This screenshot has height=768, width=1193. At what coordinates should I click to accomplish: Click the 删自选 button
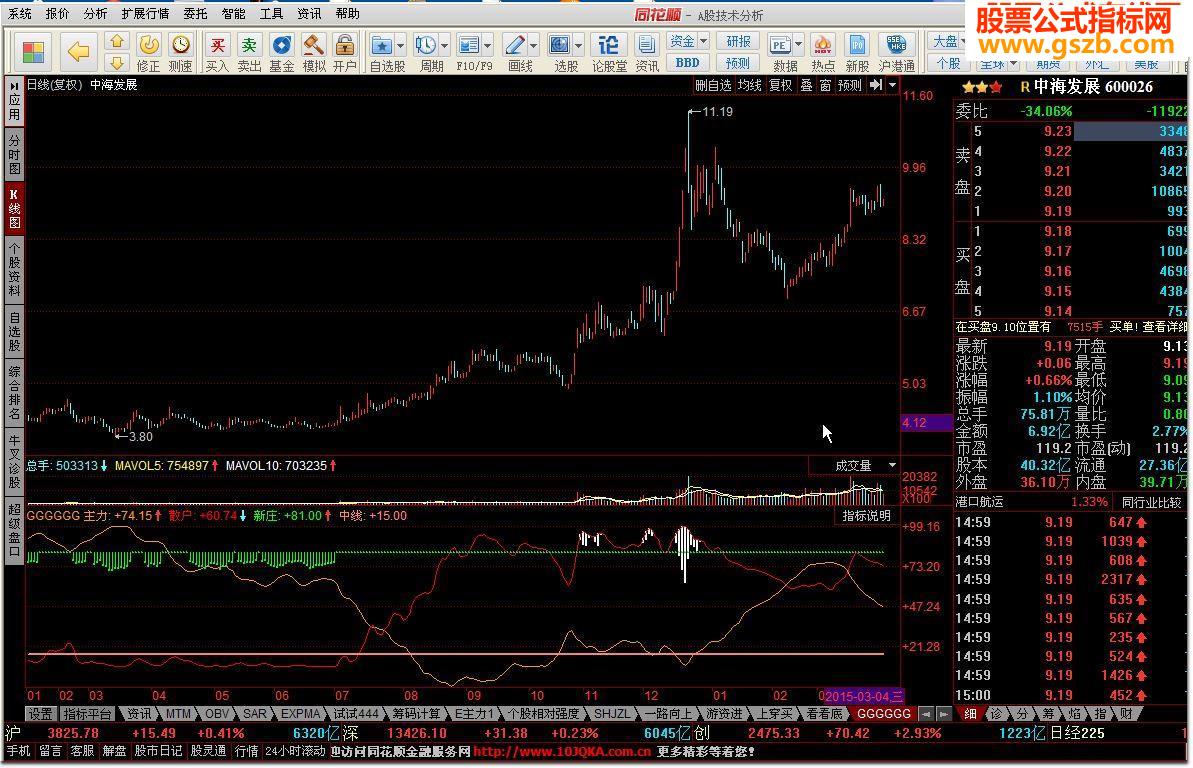click(713, 84)
